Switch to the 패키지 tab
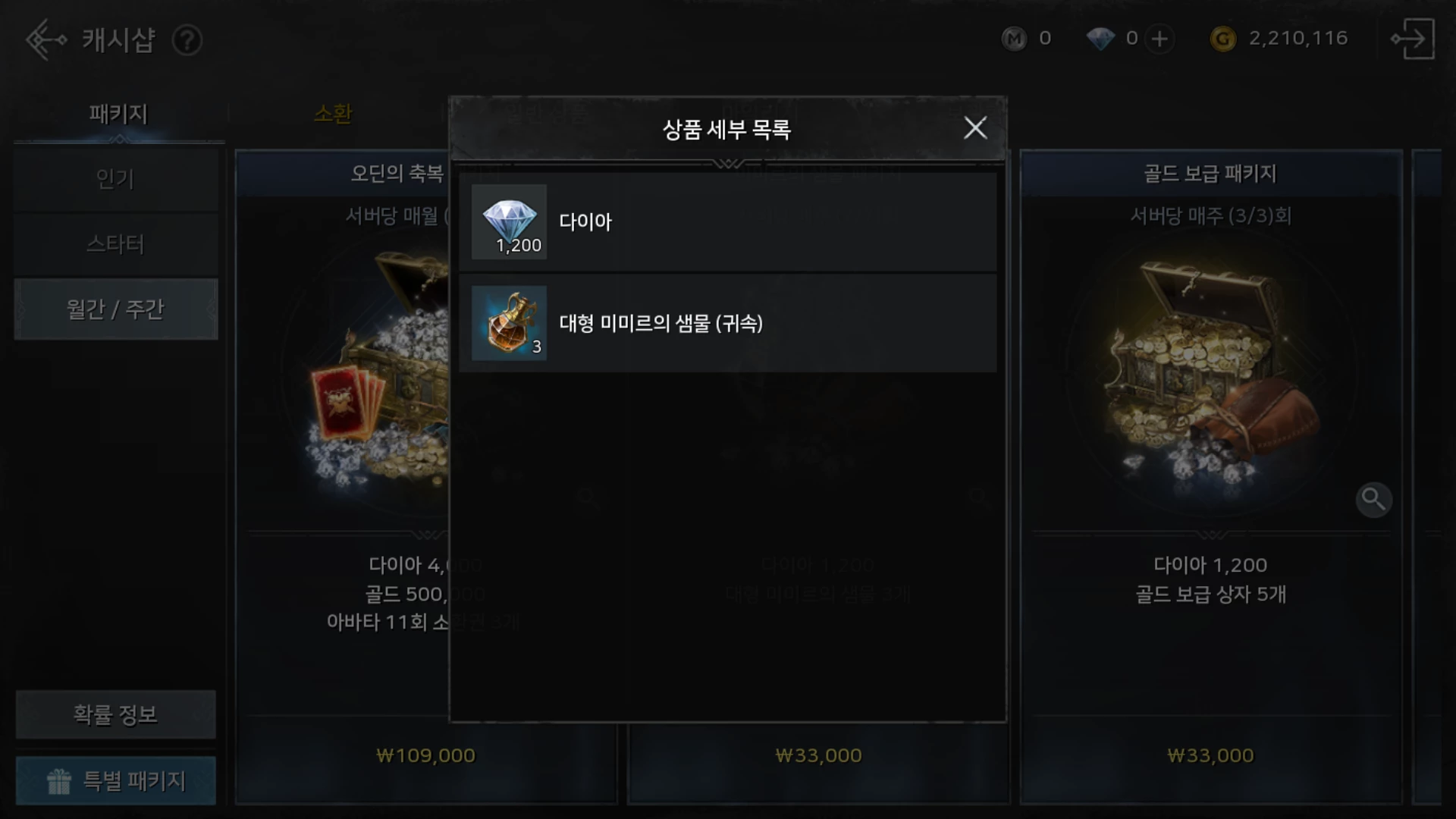The width and height of the screenshot is (1456, 819). pos(118,114)
